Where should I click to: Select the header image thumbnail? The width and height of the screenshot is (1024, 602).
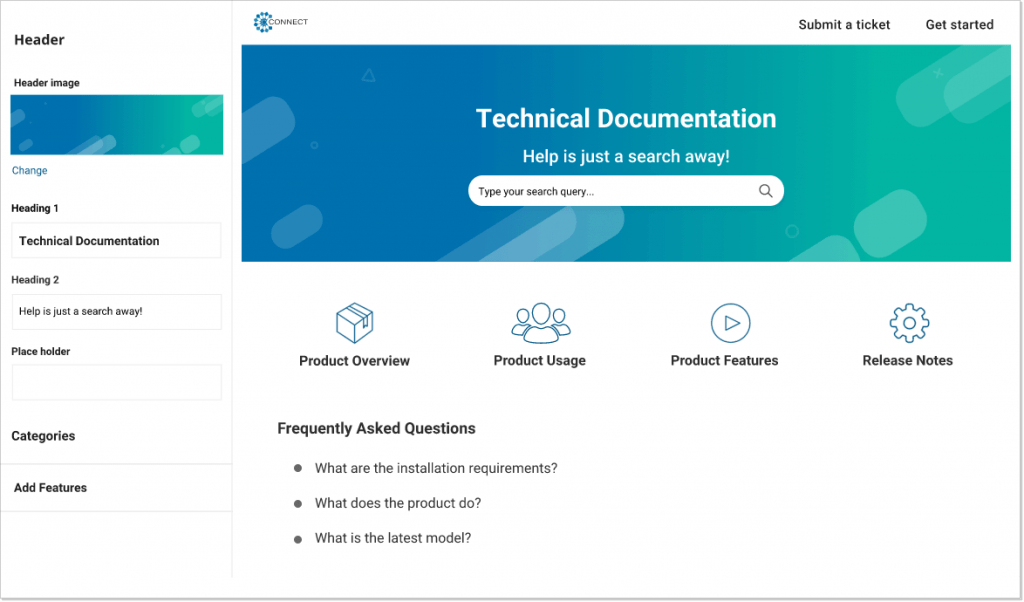(x=116, y=124)
